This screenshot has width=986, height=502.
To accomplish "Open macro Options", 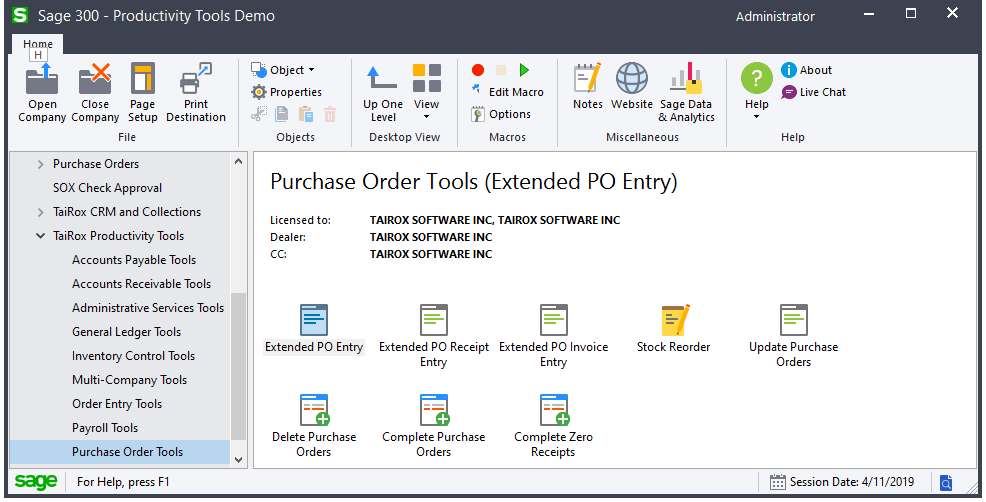I will point(501,114).
